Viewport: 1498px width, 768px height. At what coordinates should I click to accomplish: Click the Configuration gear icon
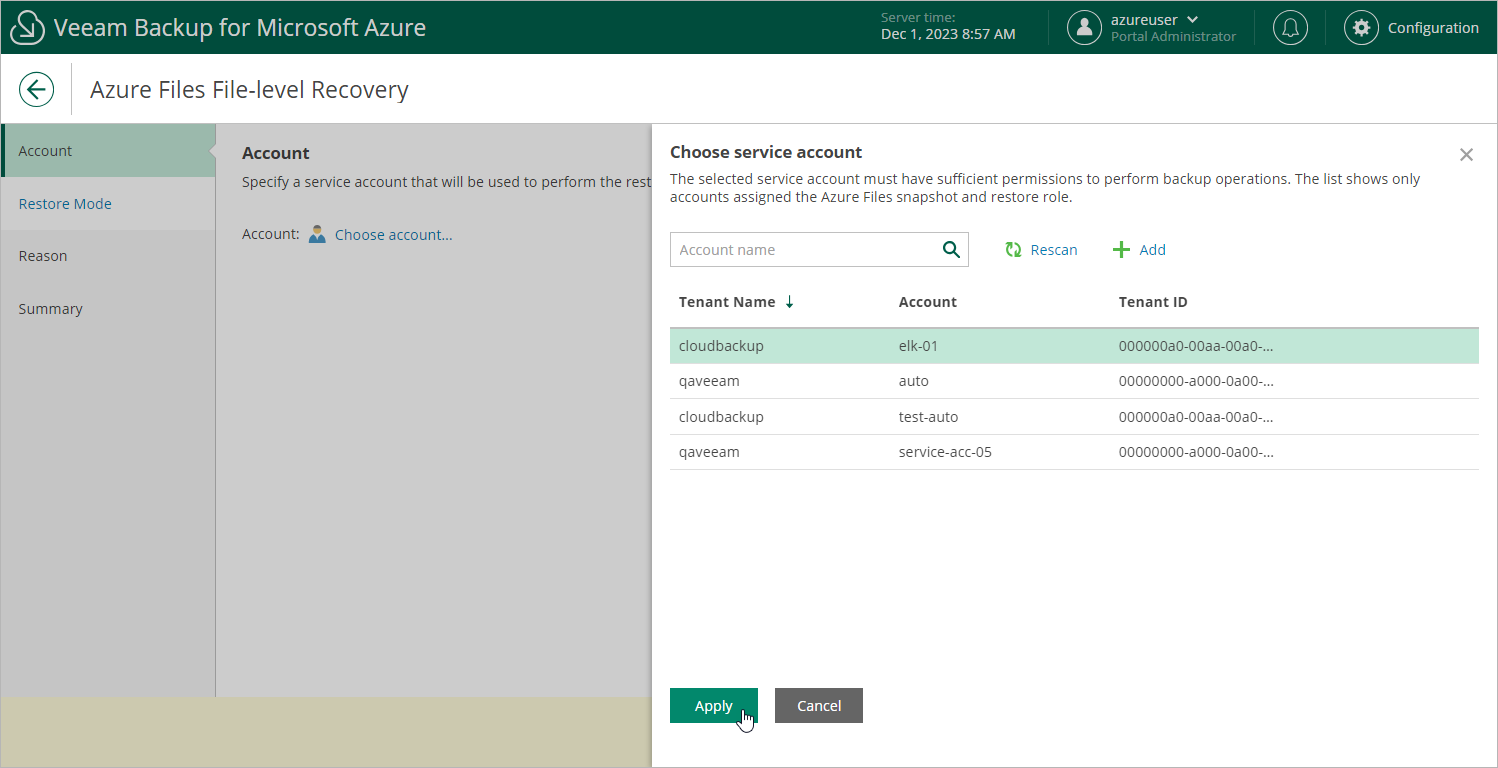(x=1361, y=27)
